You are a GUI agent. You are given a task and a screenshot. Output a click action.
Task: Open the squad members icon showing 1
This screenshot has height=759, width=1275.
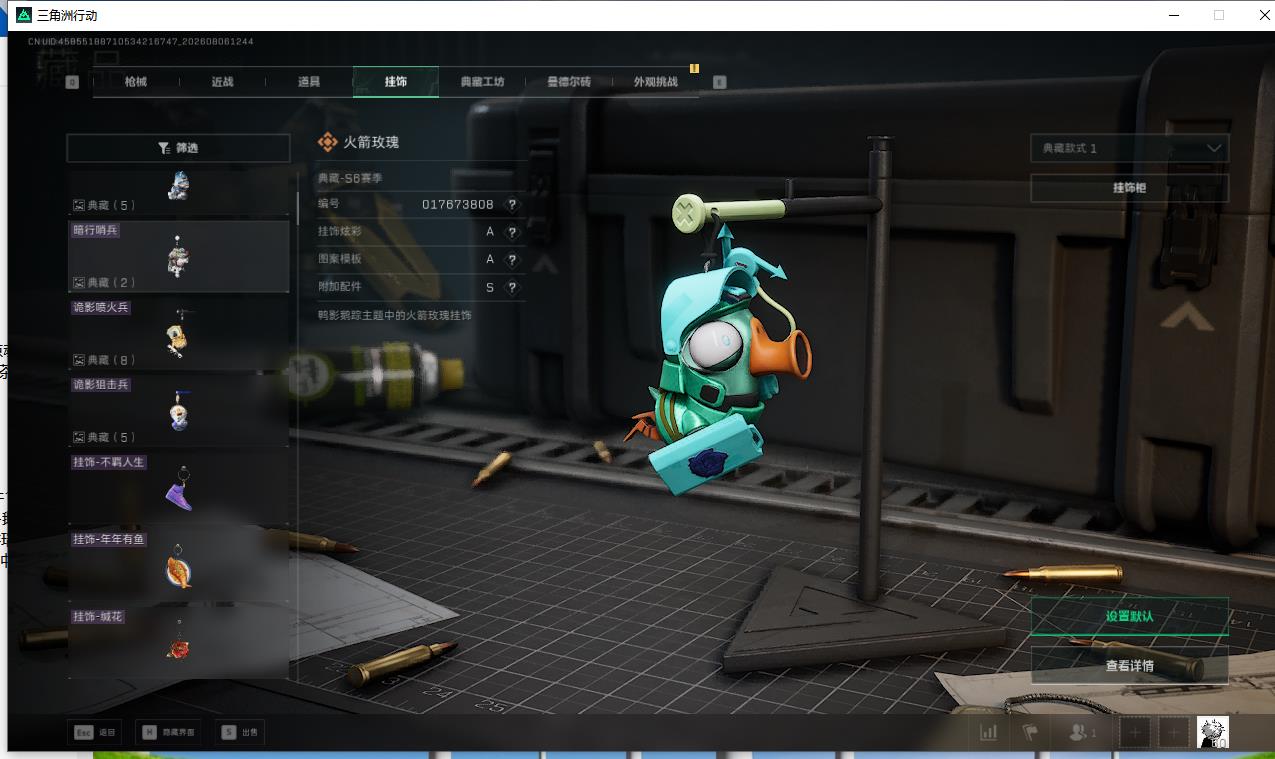1083,733
